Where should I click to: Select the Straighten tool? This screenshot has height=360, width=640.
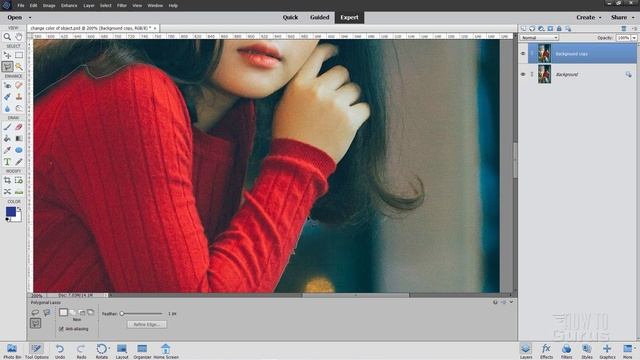coord(19,191)
